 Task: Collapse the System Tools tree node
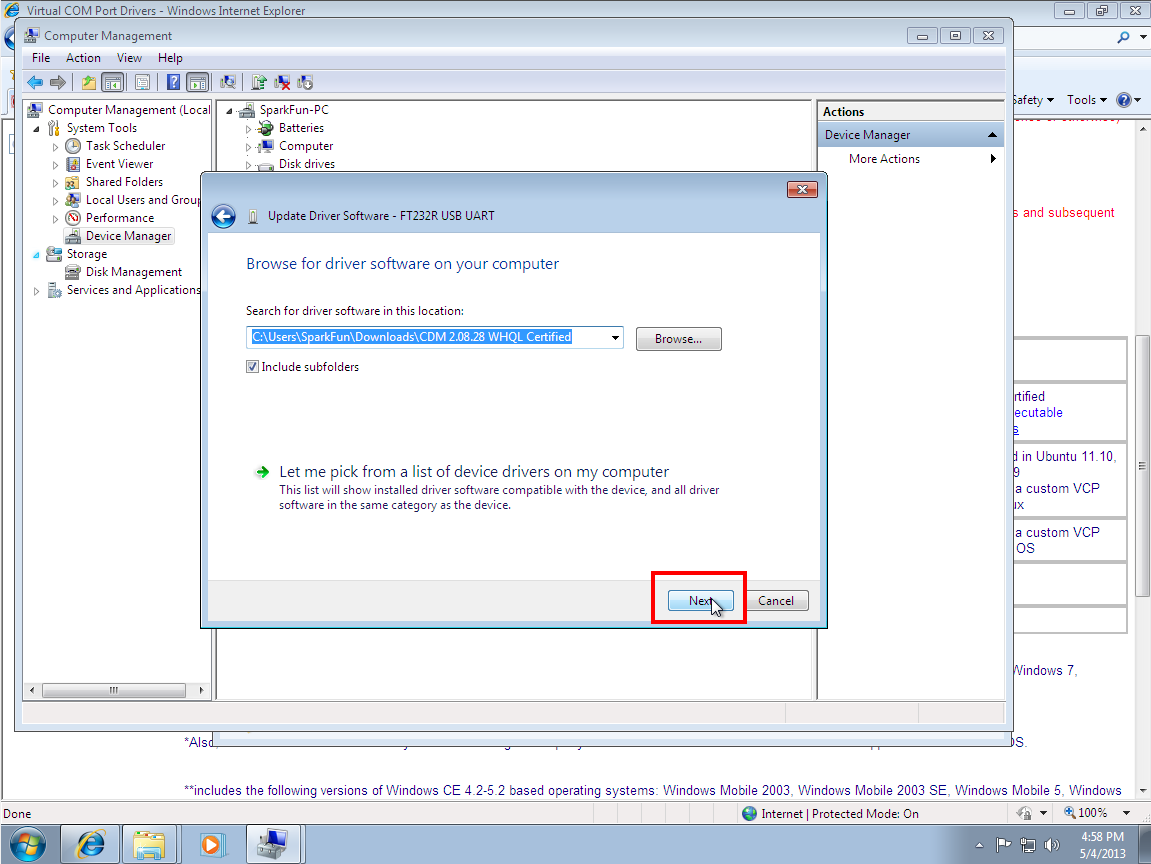click(36, 128)
